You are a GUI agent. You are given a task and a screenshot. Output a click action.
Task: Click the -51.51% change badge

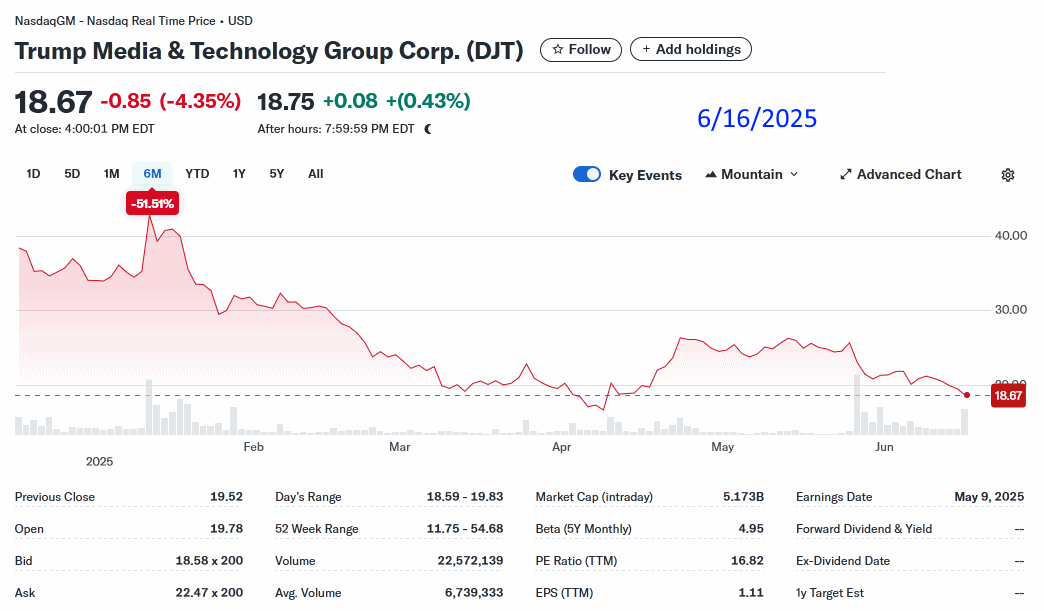click(152, 204)
